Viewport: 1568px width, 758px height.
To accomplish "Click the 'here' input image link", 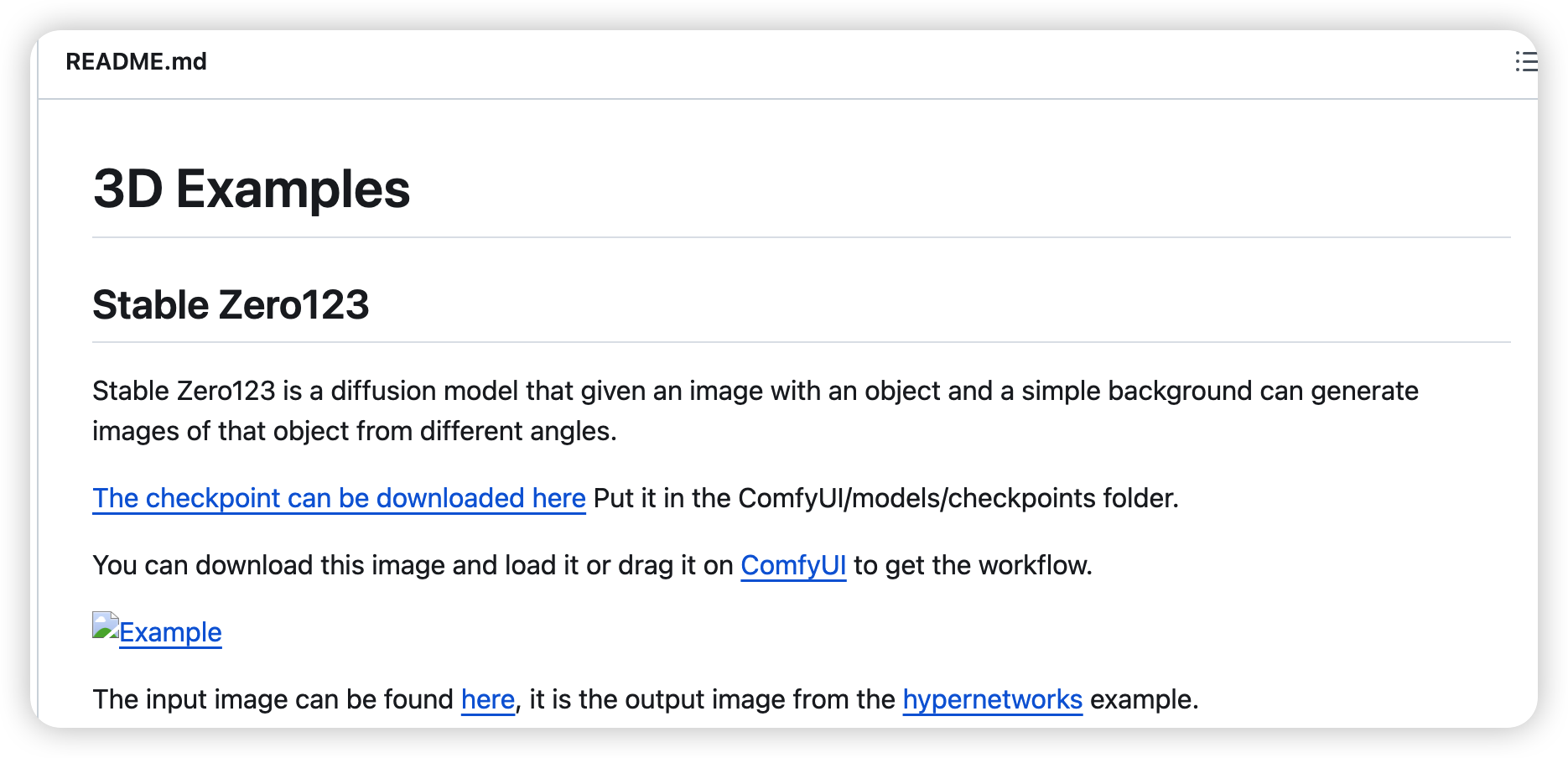I will (x=488, y=699).
